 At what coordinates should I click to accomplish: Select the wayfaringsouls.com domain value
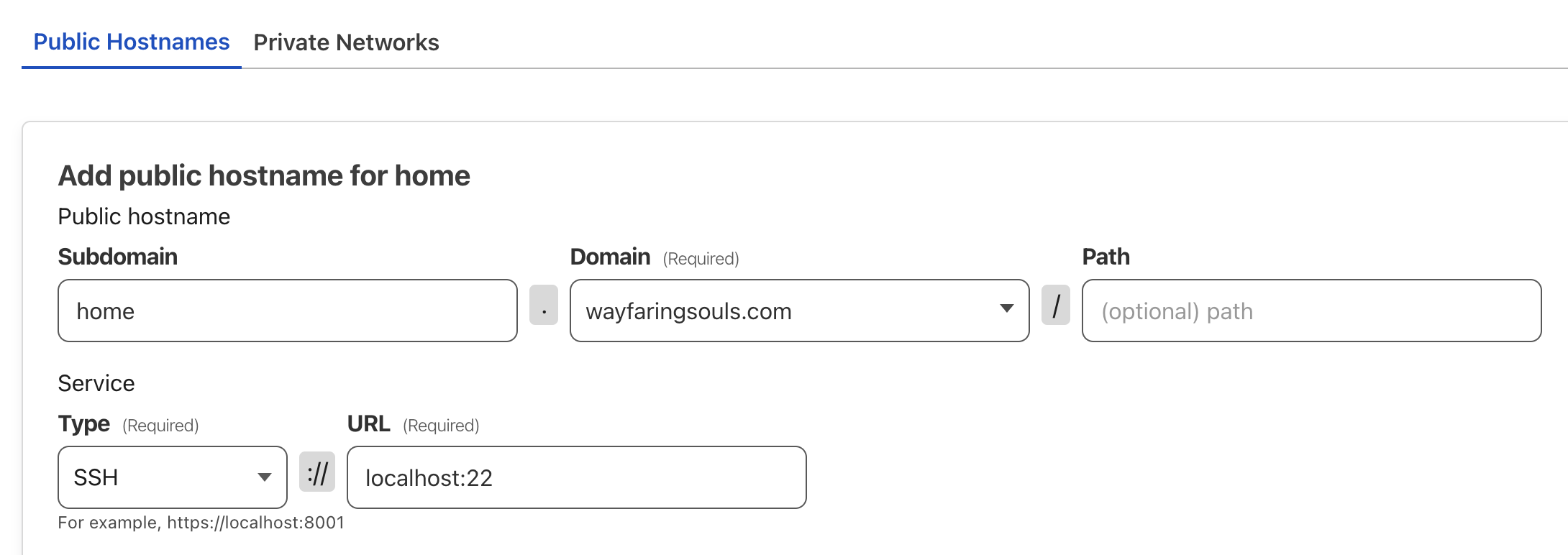(688, 311)
